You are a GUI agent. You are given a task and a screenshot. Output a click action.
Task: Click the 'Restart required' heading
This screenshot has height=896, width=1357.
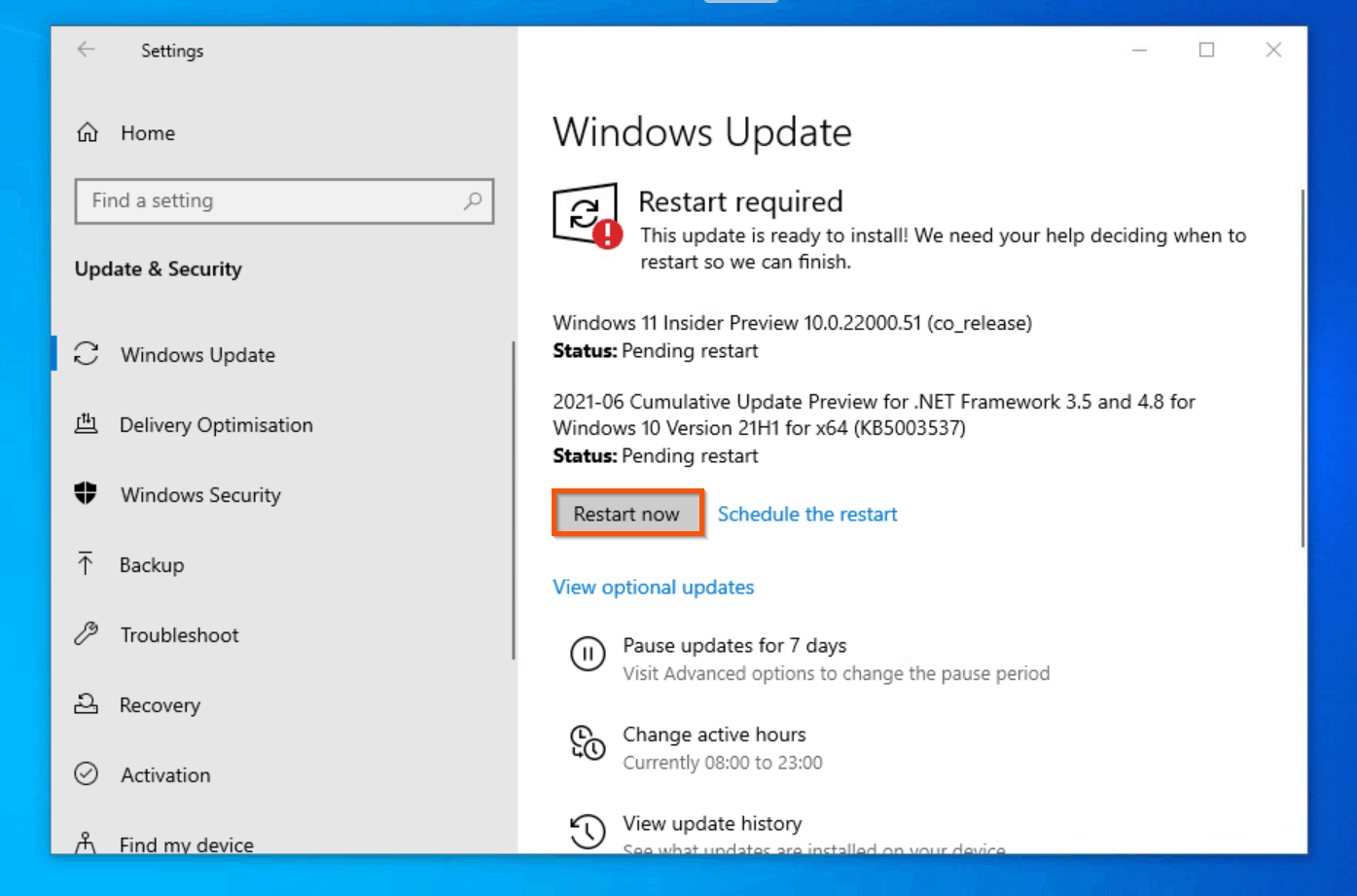pos(740,201)
